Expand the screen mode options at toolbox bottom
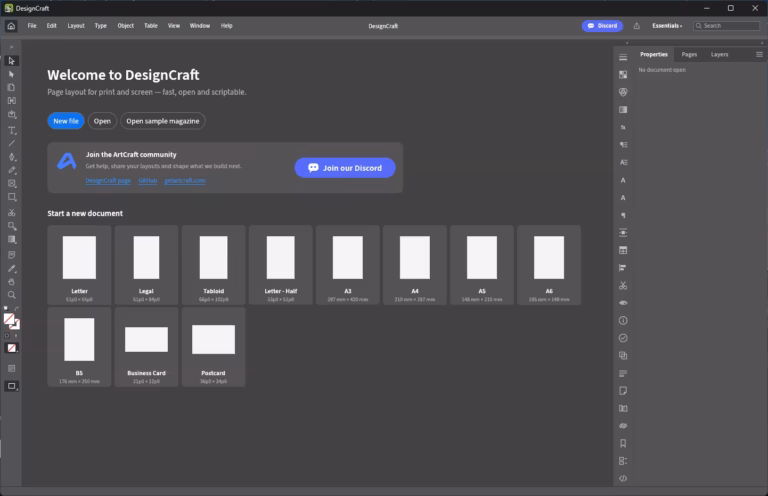The height and width of the screenshot is (496, 768). click(11, 386)
